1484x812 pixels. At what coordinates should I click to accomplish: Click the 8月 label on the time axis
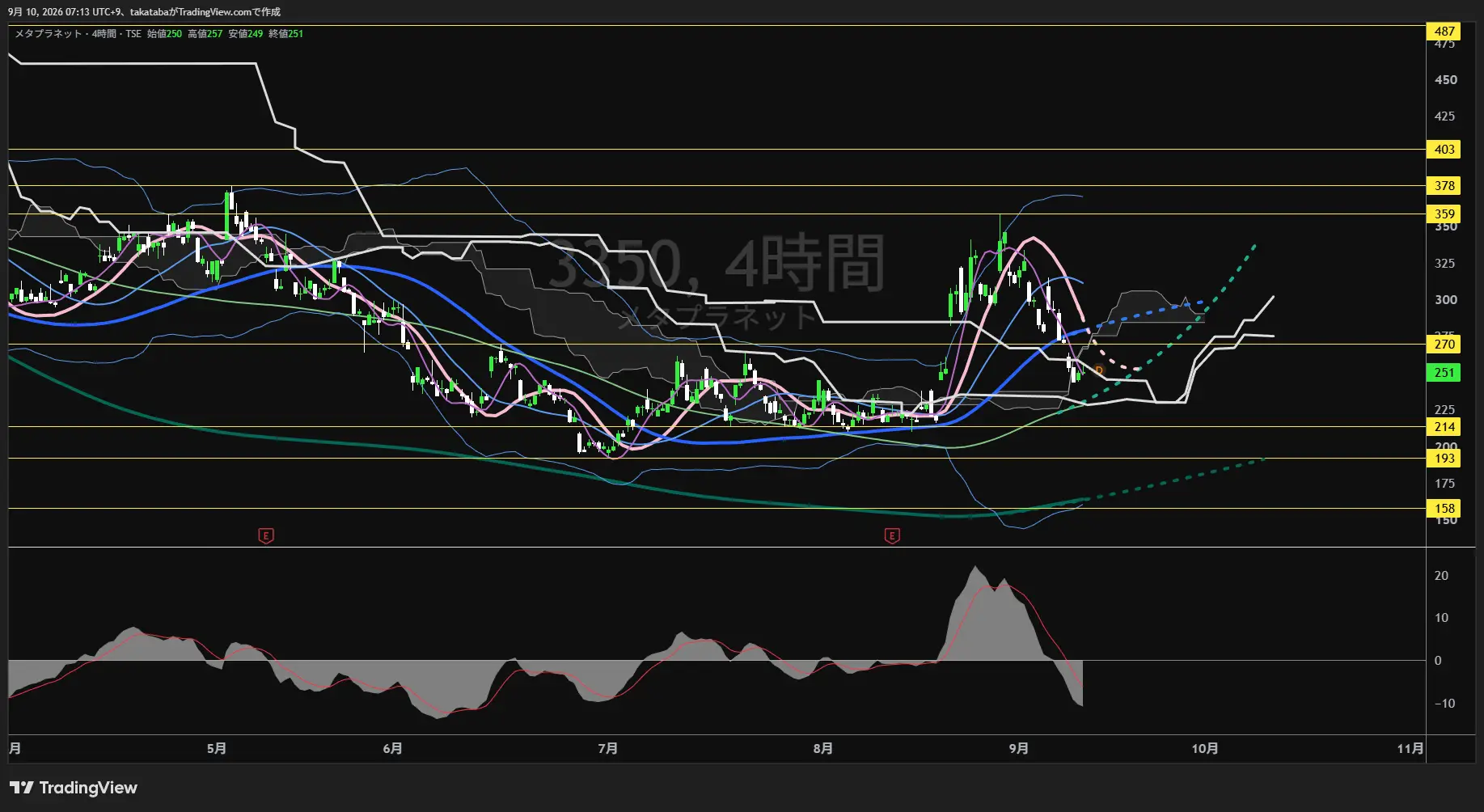(x=823, y=749)
